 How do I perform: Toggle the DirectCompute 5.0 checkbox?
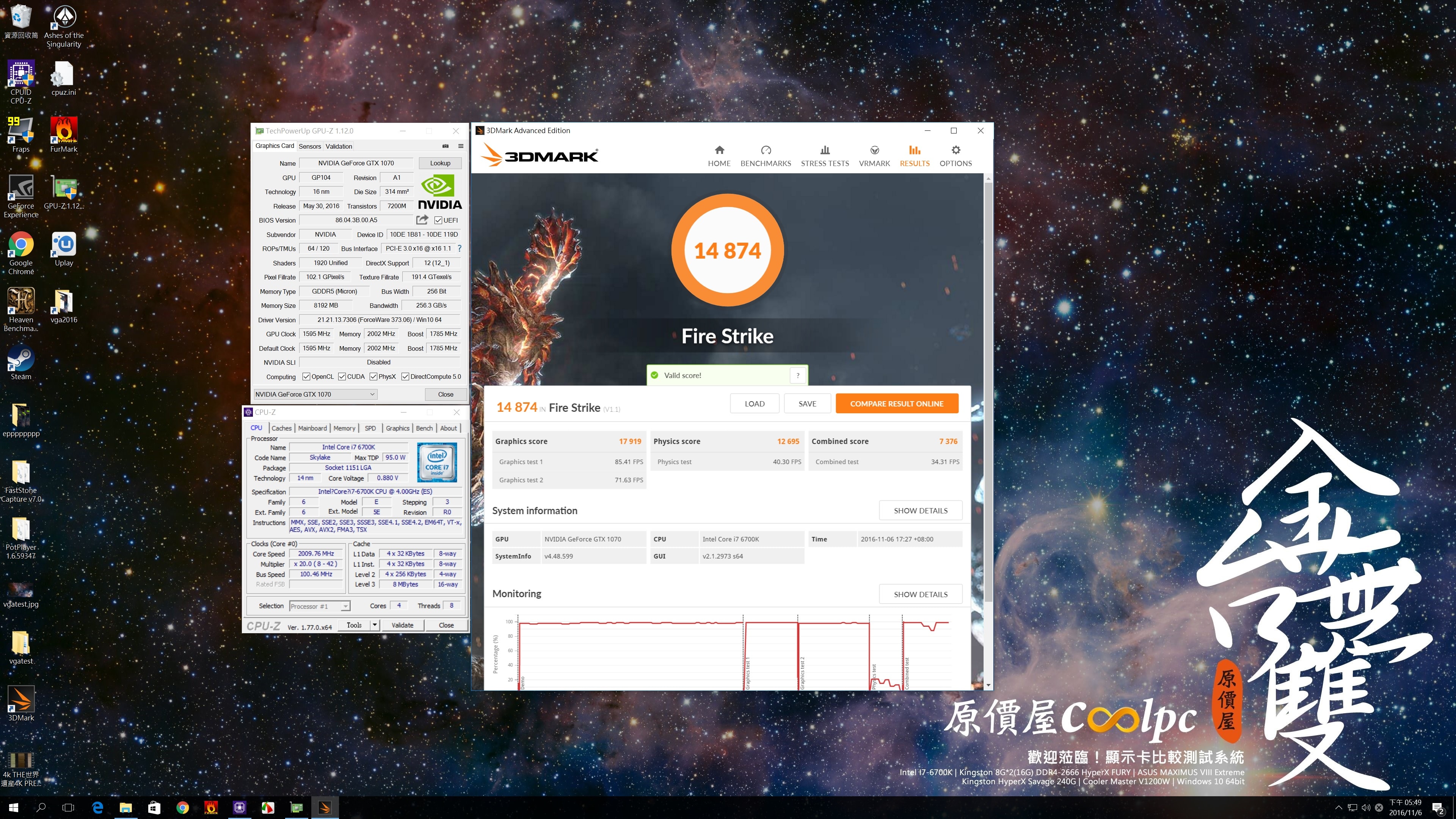click(405, 377)
